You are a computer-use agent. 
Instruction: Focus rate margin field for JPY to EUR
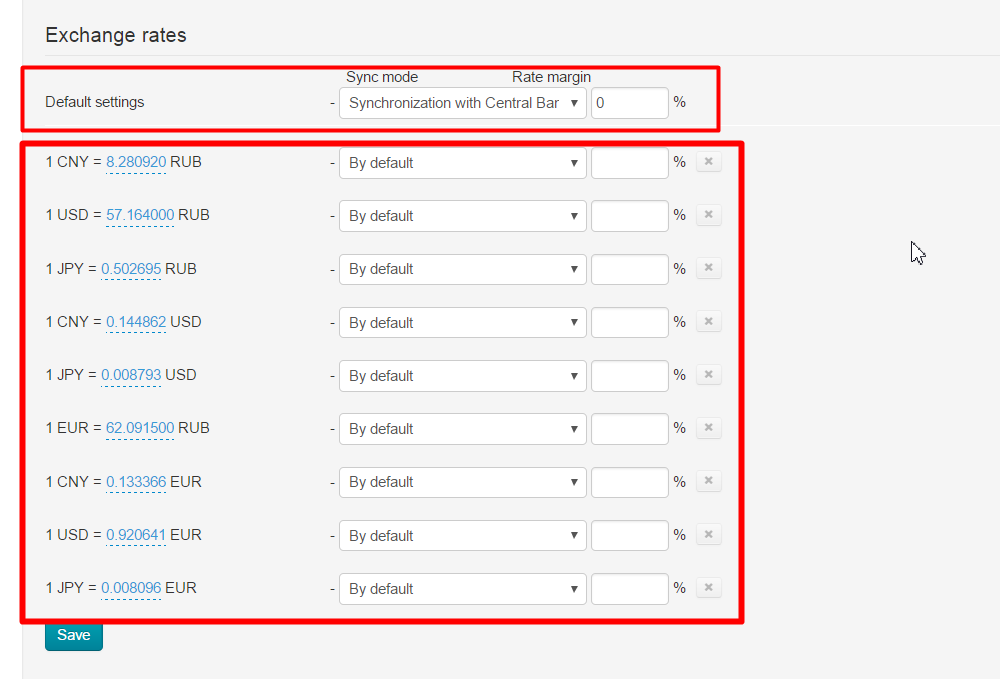(629, 588)
